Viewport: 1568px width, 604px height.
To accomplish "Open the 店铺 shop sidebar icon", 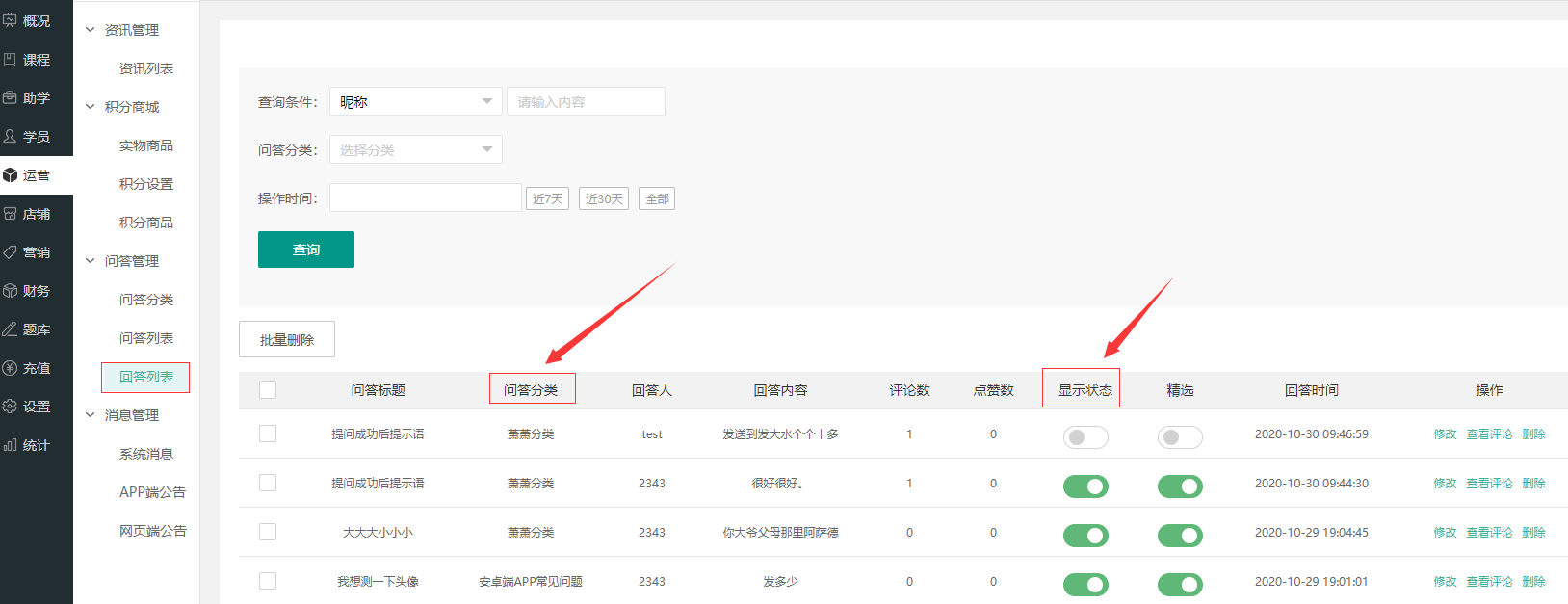I will [x=10, y=213].
